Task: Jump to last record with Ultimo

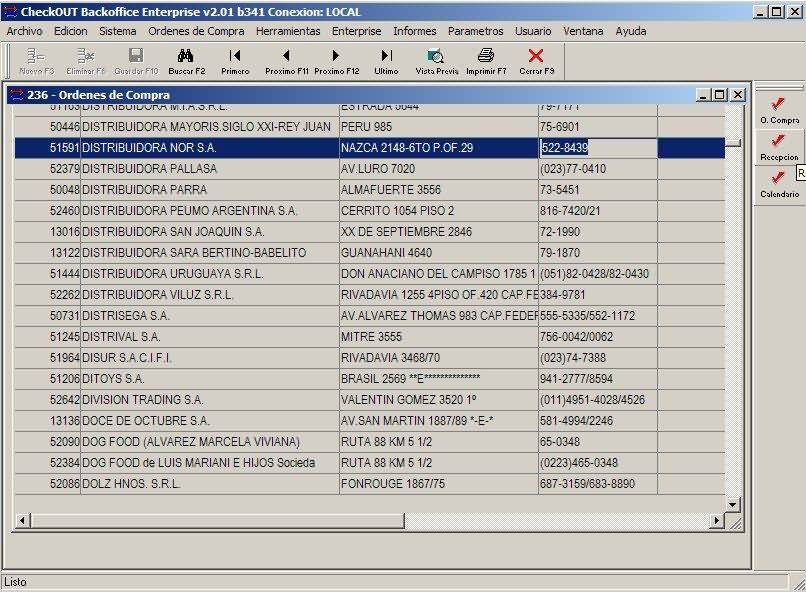Action: coord(386,61)
